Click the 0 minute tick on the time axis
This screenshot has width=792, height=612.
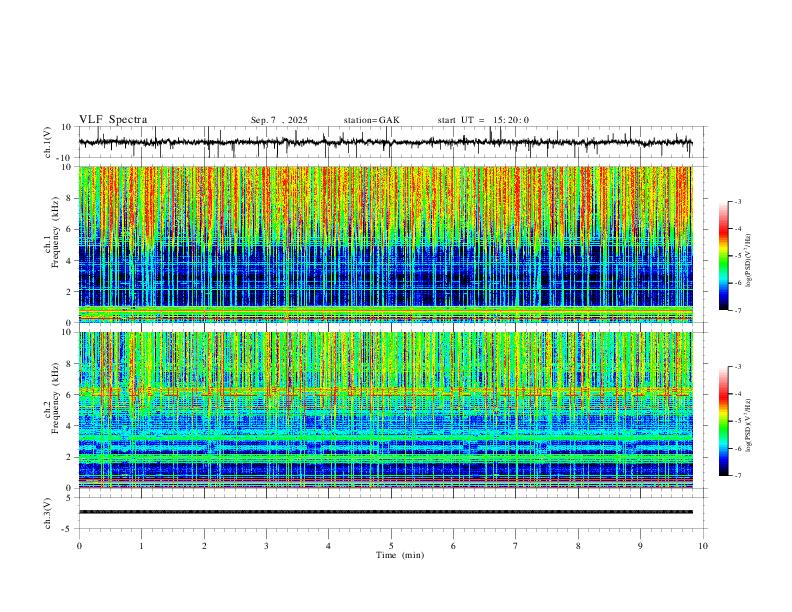tap(79, 546)
